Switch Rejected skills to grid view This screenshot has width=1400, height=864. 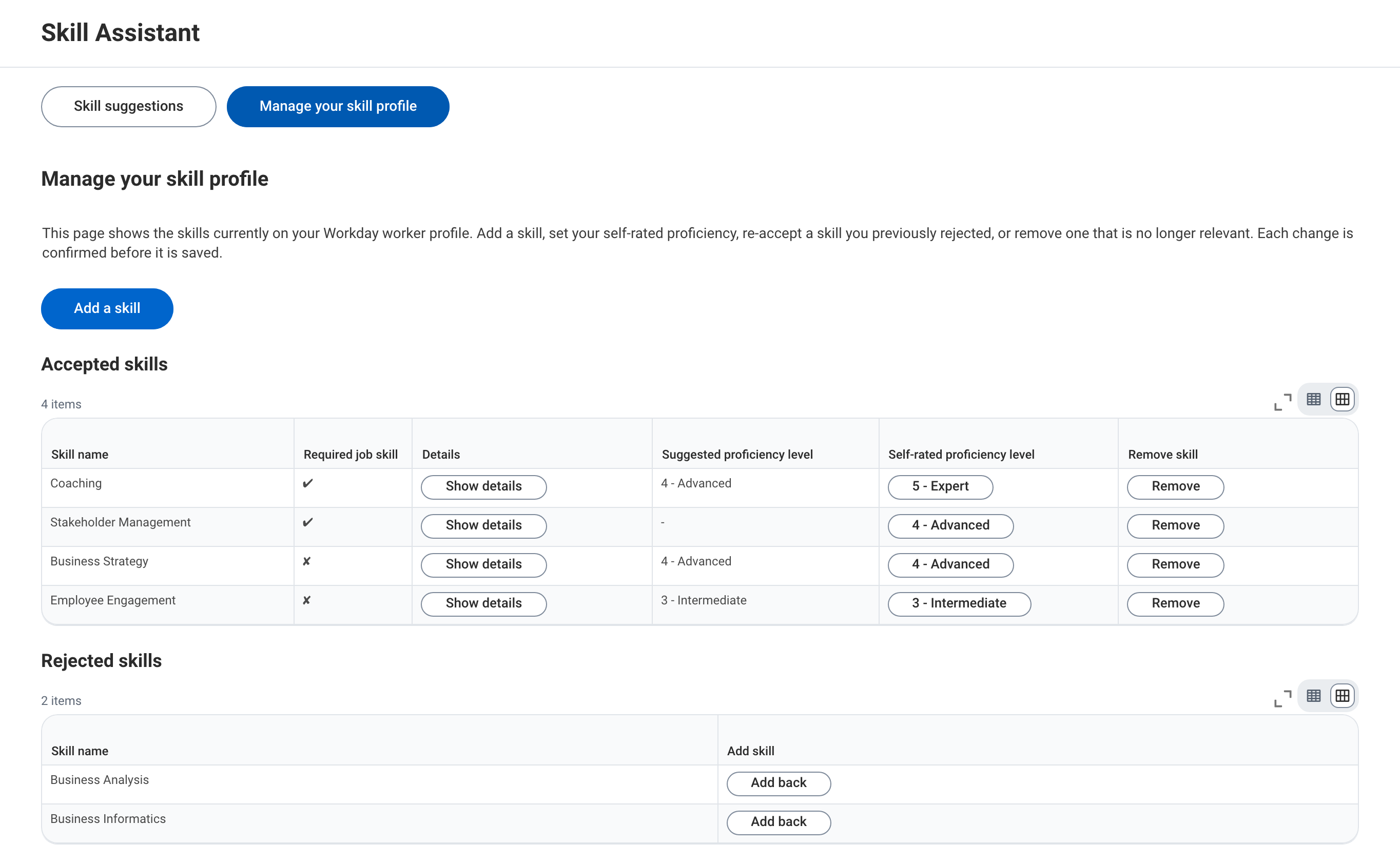pyautogui.click(x=1343, y=696)
